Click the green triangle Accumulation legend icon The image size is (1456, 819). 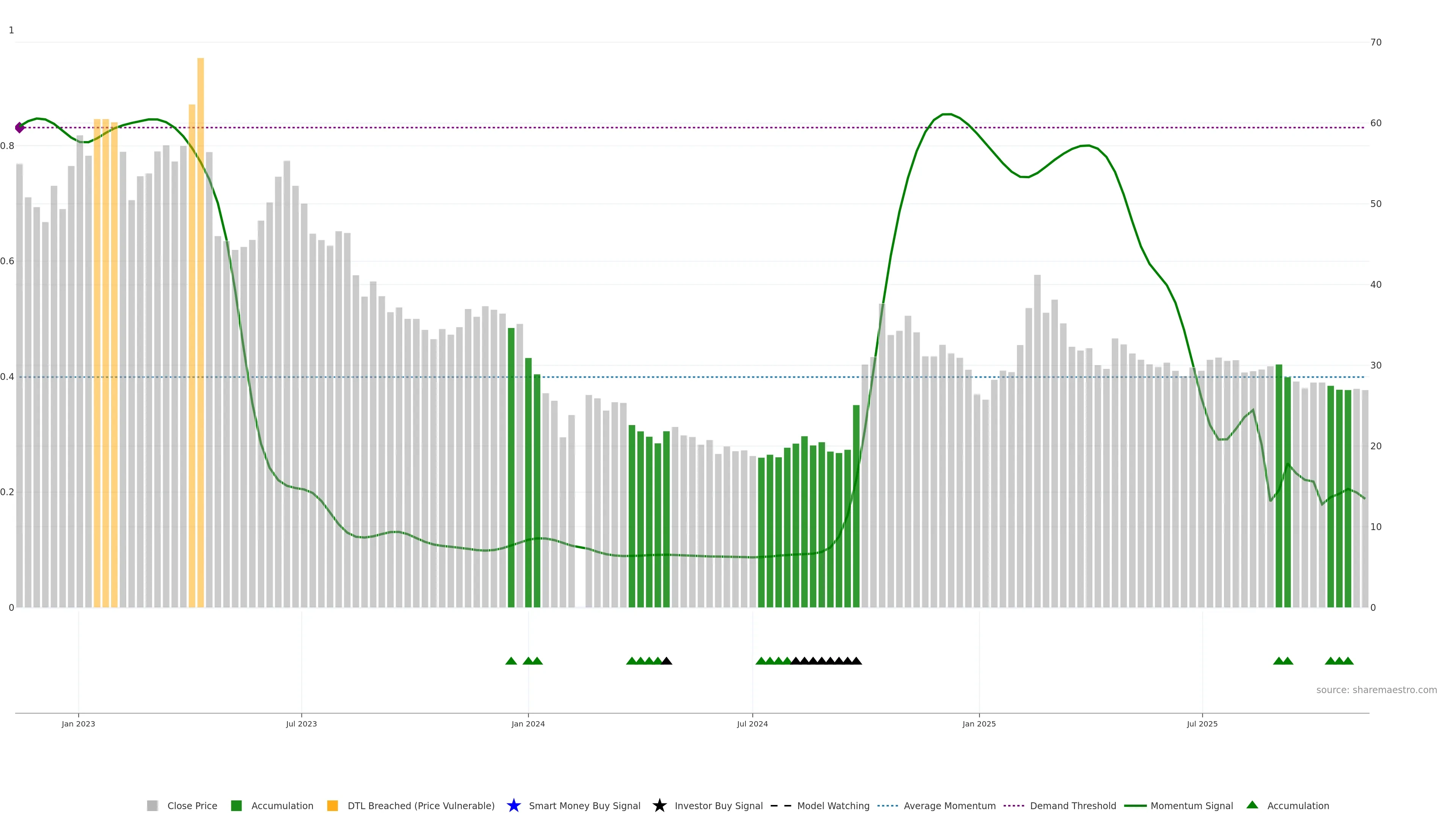[1252, 805]
